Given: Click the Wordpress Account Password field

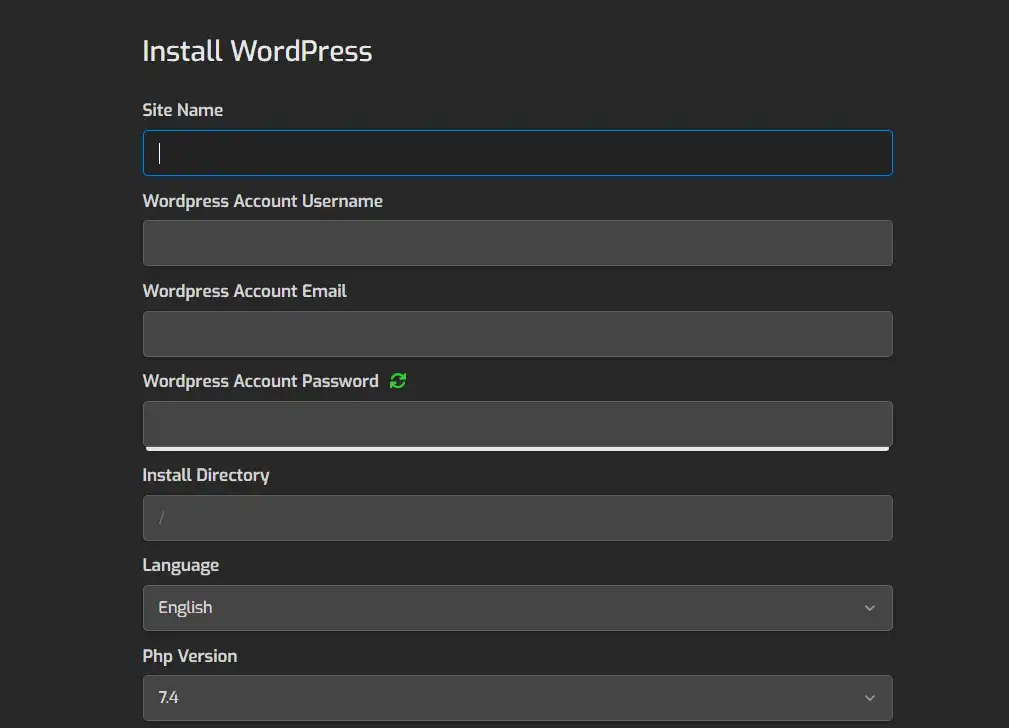Looking at the screenshot, I should click(517, 424).
